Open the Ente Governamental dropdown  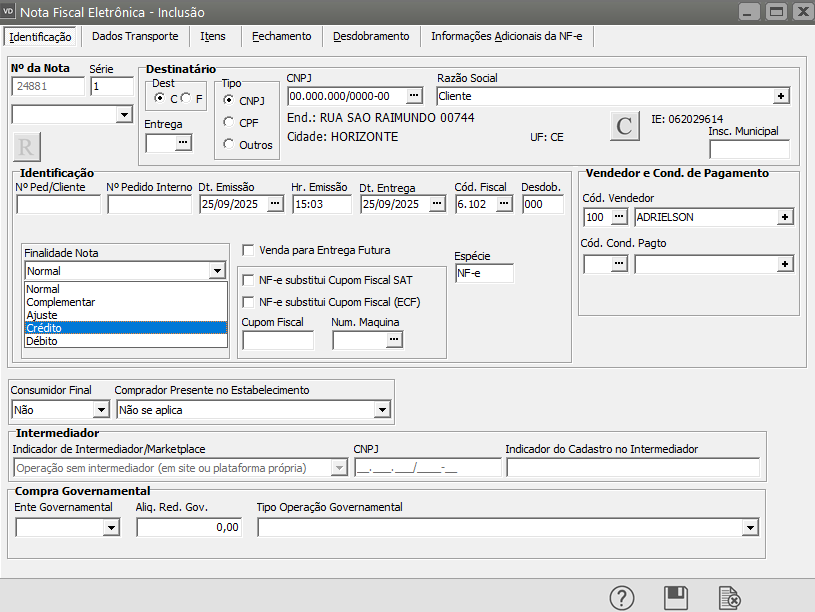click(x=111, y=528)
